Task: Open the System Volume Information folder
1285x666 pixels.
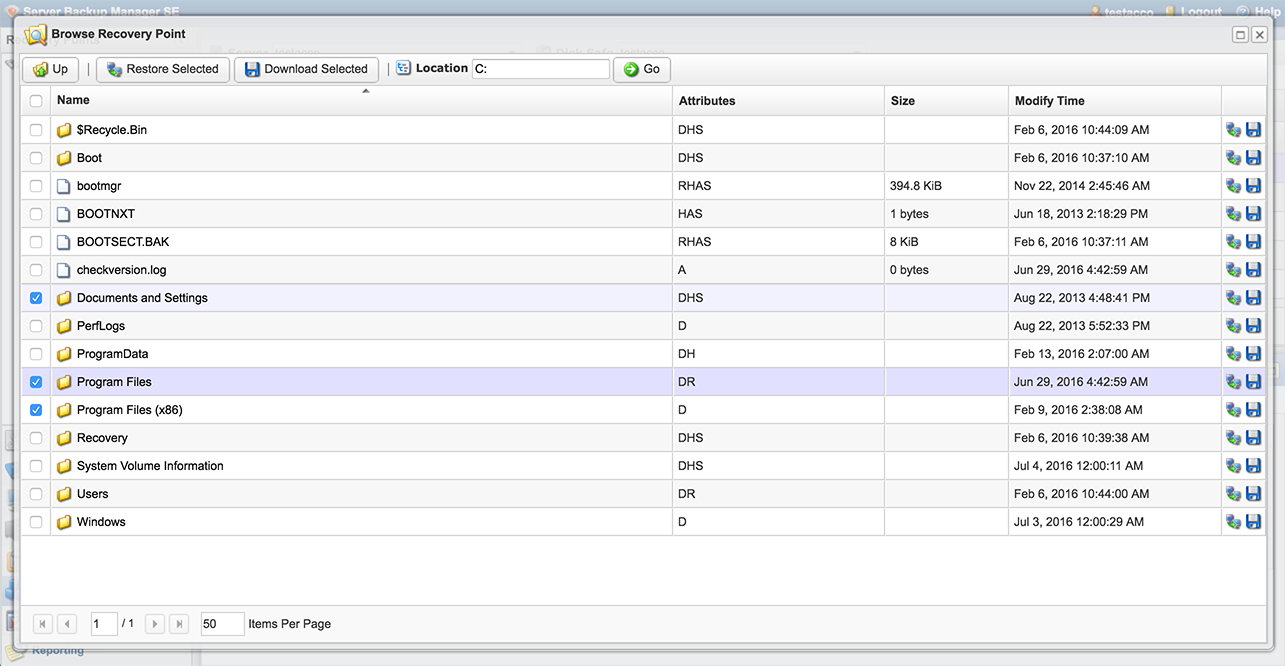Action: point(149,466)
